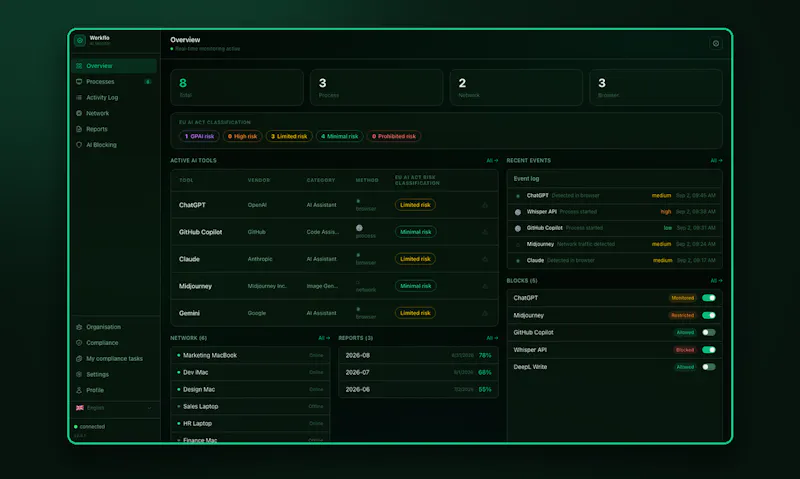Click the status icon of ChatGPT event
Image resolution: width=800 pixels, height=479 pixels.
518,196
